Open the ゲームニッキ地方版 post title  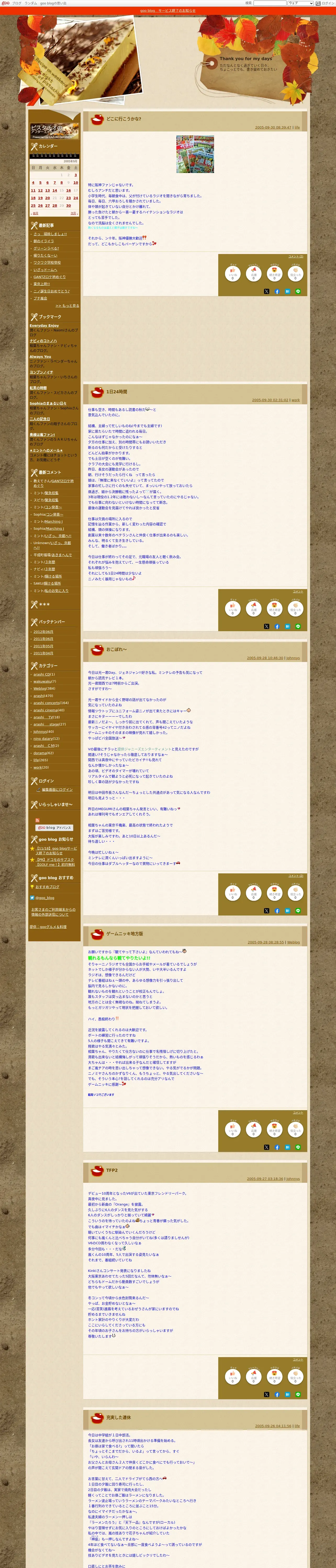[x=124, y=934]
